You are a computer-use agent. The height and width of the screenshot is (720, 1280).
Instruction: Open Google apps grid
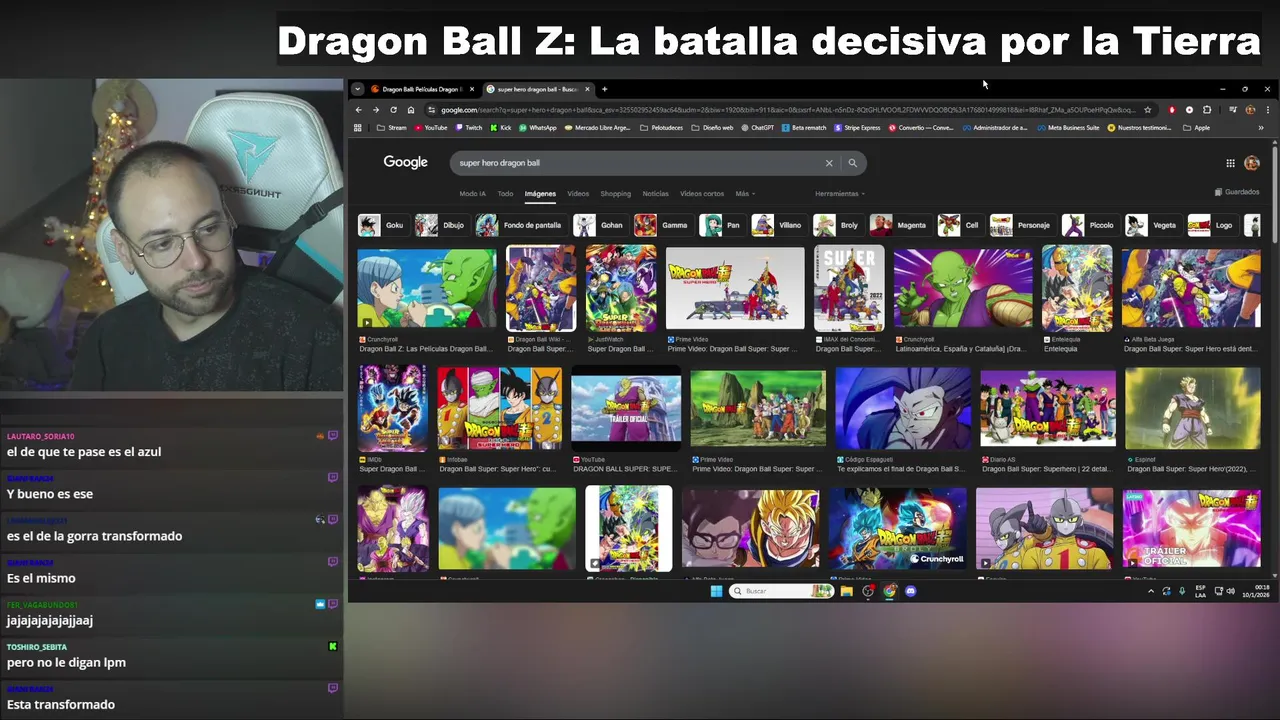coord(1230,163)
